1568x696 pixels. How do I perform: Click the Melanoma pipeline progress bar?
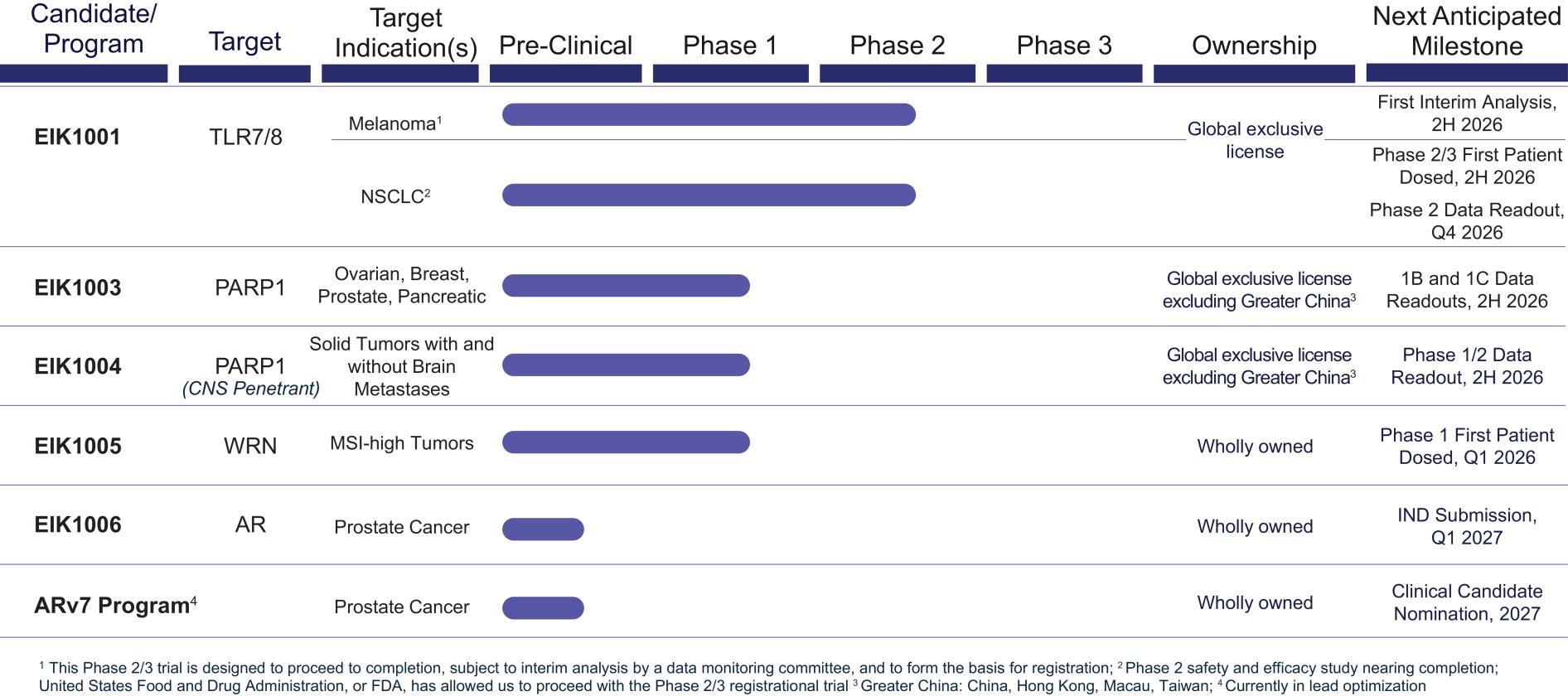[709, 114]
